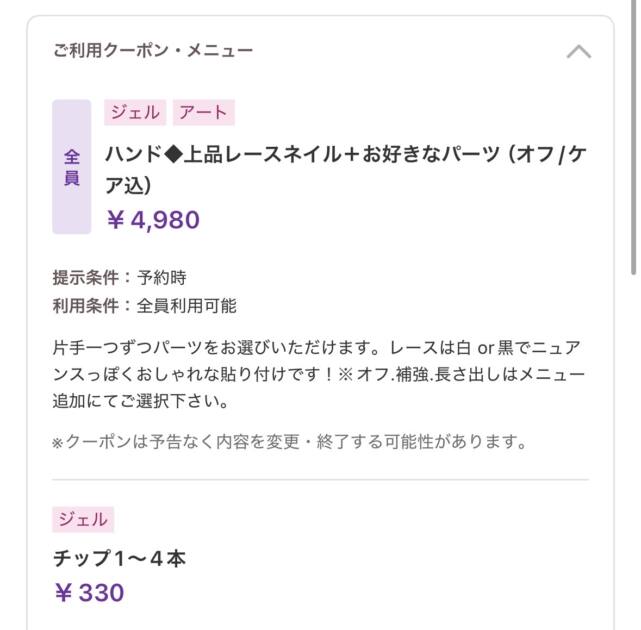Select the アート tag

(203, 112)
